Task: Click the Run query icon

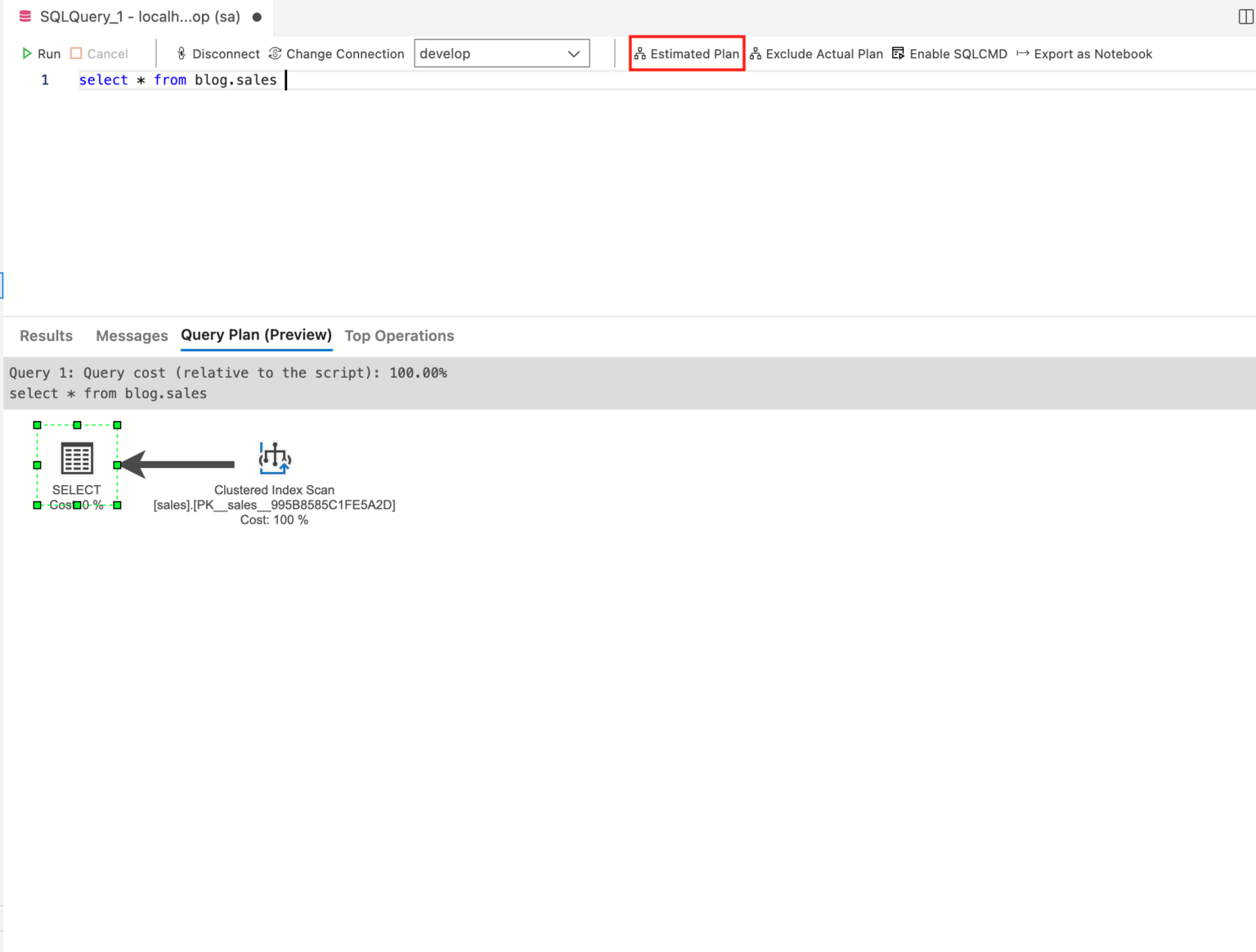Action: [x=27, y=53]
